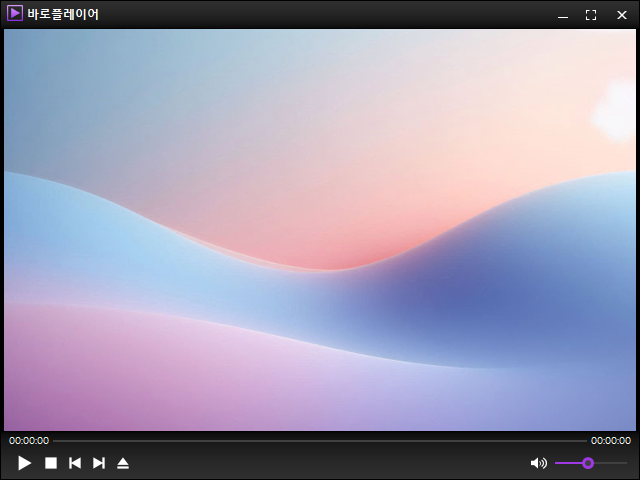Image resolution: width=640 pixels, height=480 pixels.
Task: Click the purple volume slider handle
Action: click(588, 463)
